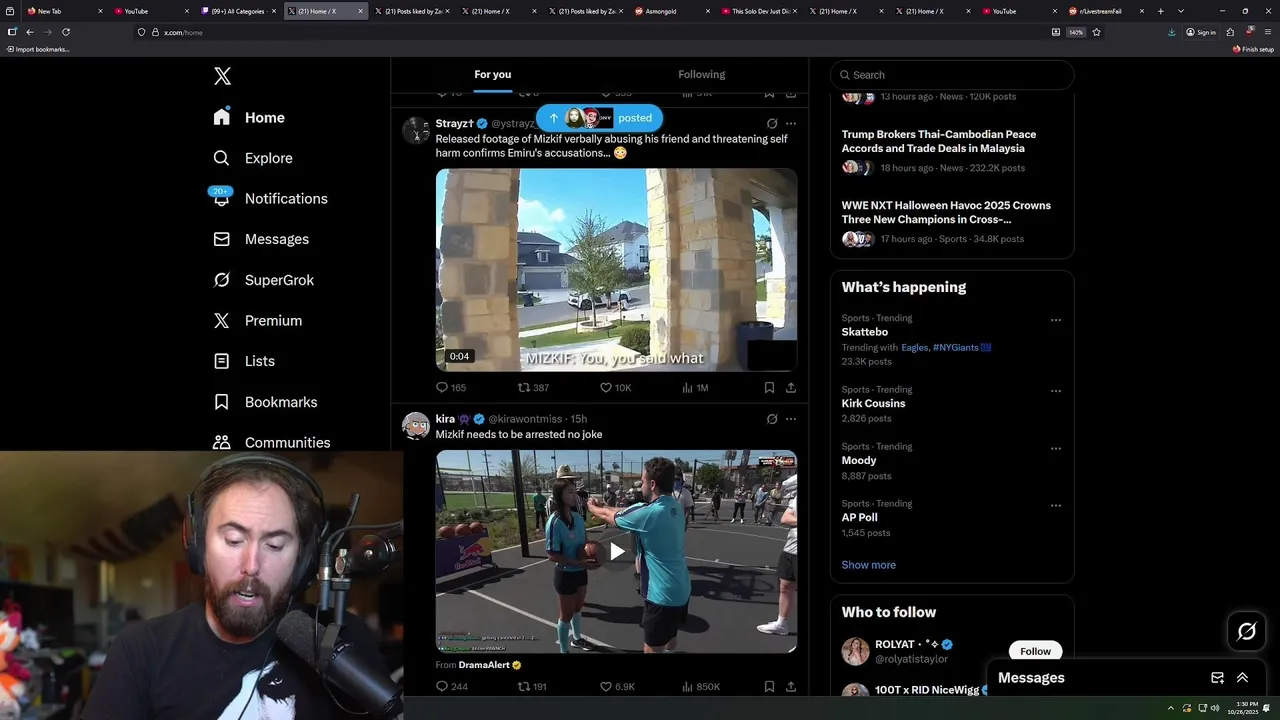
Task: Click the X search field
Action: [952, 75]
